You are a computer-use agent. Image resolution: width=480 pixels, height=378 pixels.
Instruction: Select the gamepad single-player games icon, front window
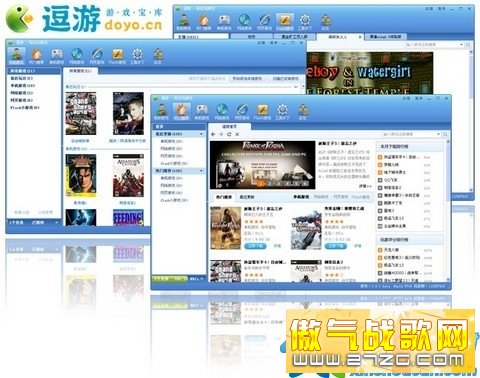(x=202, y=111)
